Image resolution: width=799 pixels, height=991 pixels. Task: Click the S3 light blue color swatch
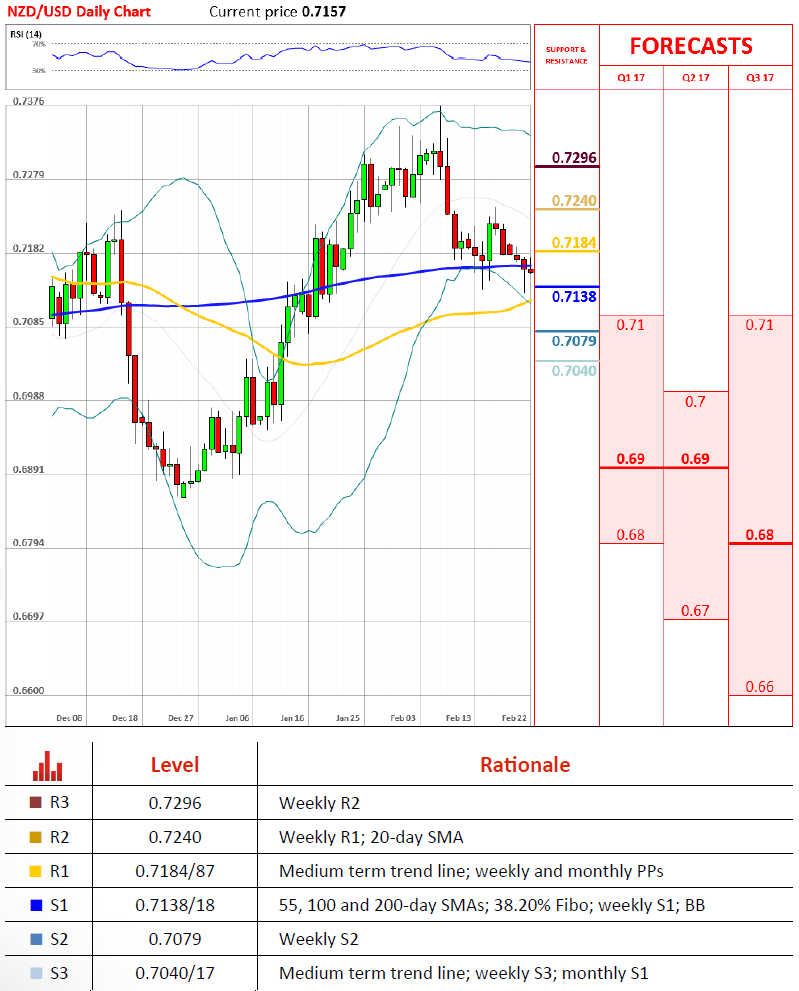coord(36,973)
